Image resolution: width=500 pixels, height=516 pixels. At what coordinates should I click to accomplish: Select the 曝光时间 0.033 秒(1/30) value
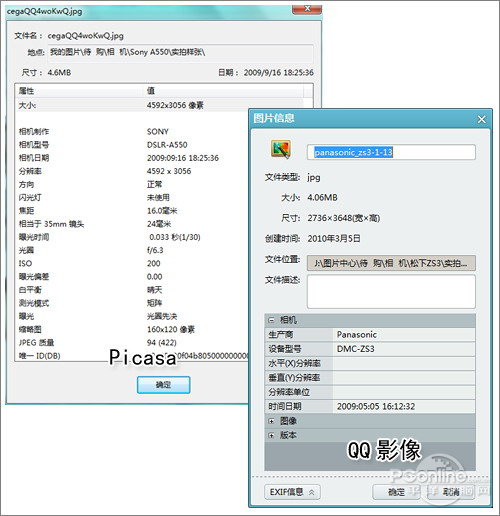(x=174, y=237)
